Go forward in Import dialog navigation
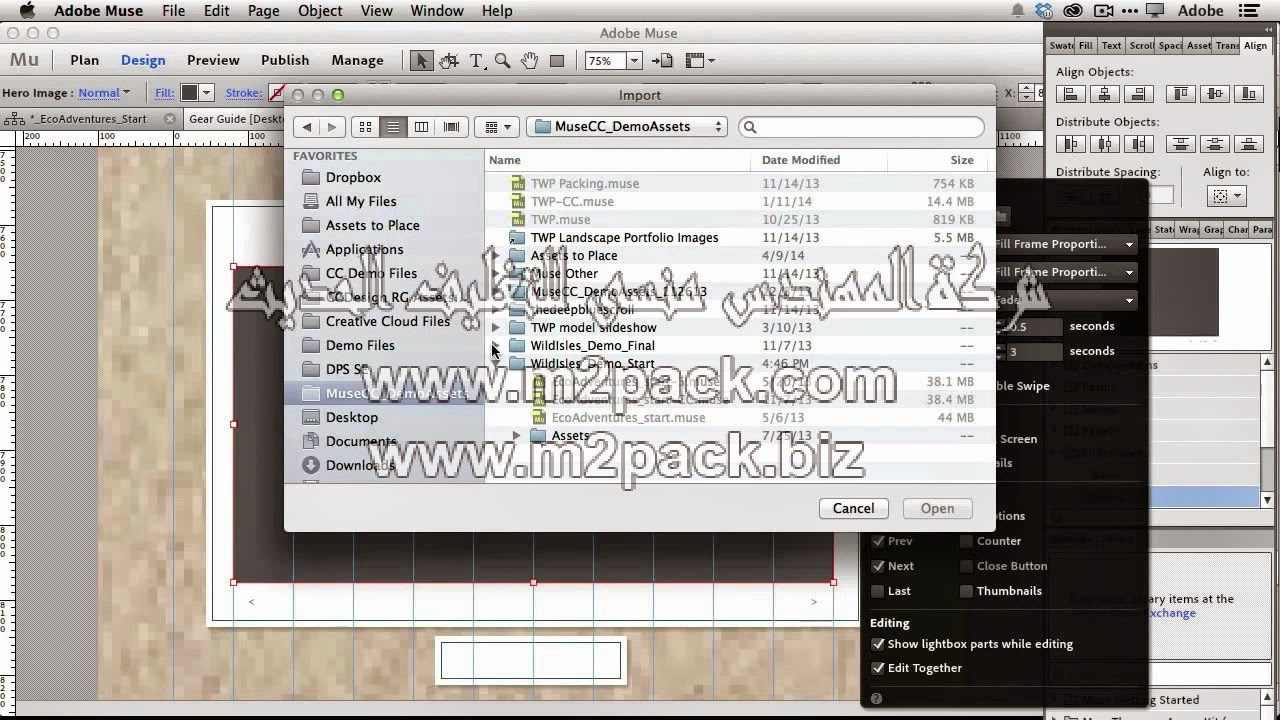The height and width of the screenshot is (720, 1280). point(332,127)
